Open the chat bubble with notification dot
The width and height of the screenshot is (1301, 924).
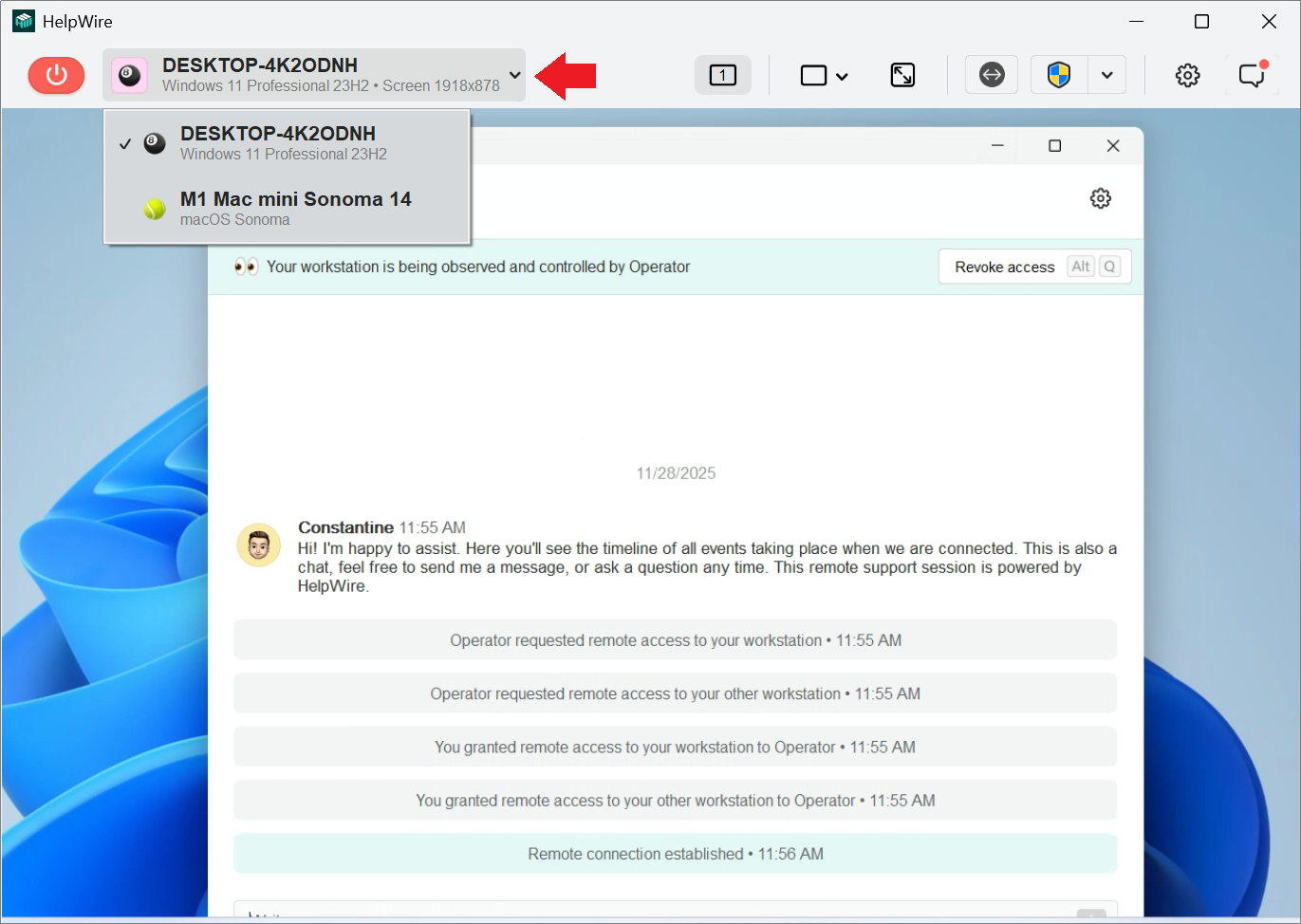tap(1252, 74)
